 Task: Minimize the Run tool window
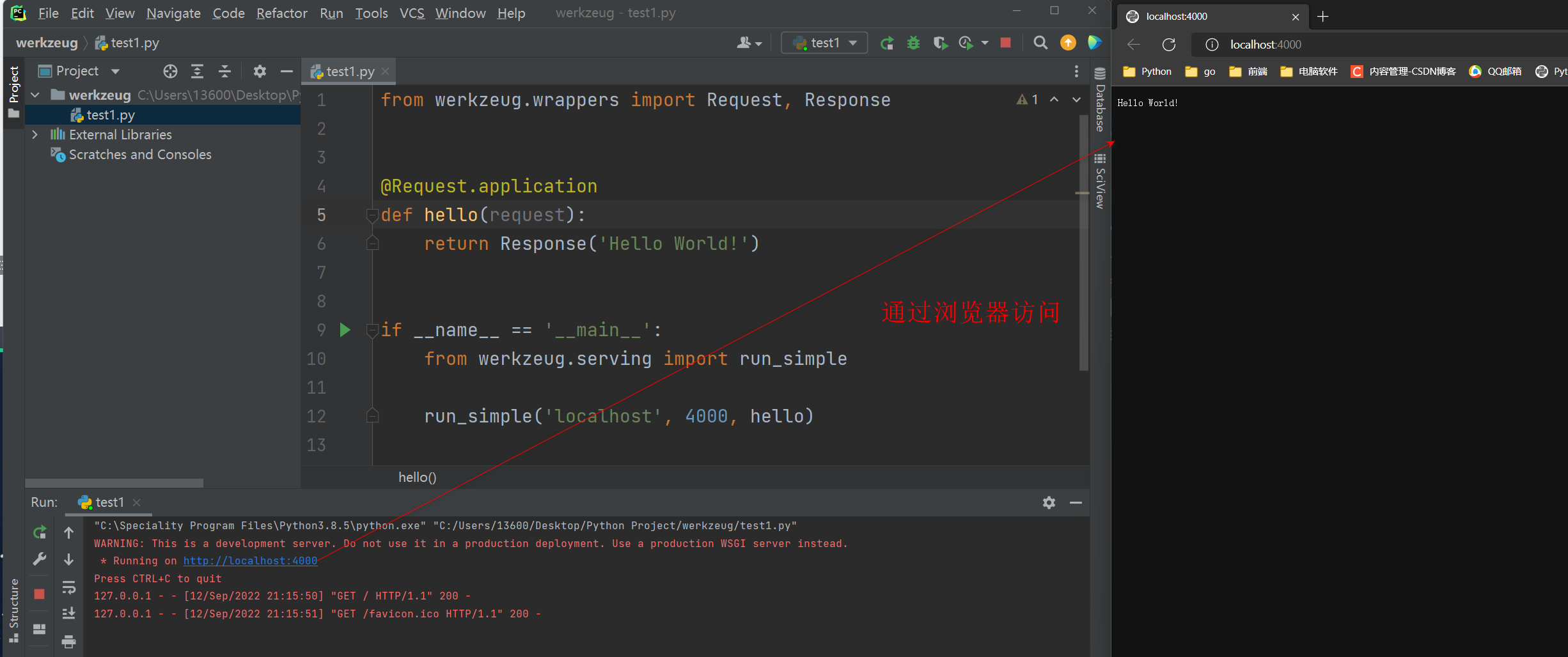(x=1076, y=503)
